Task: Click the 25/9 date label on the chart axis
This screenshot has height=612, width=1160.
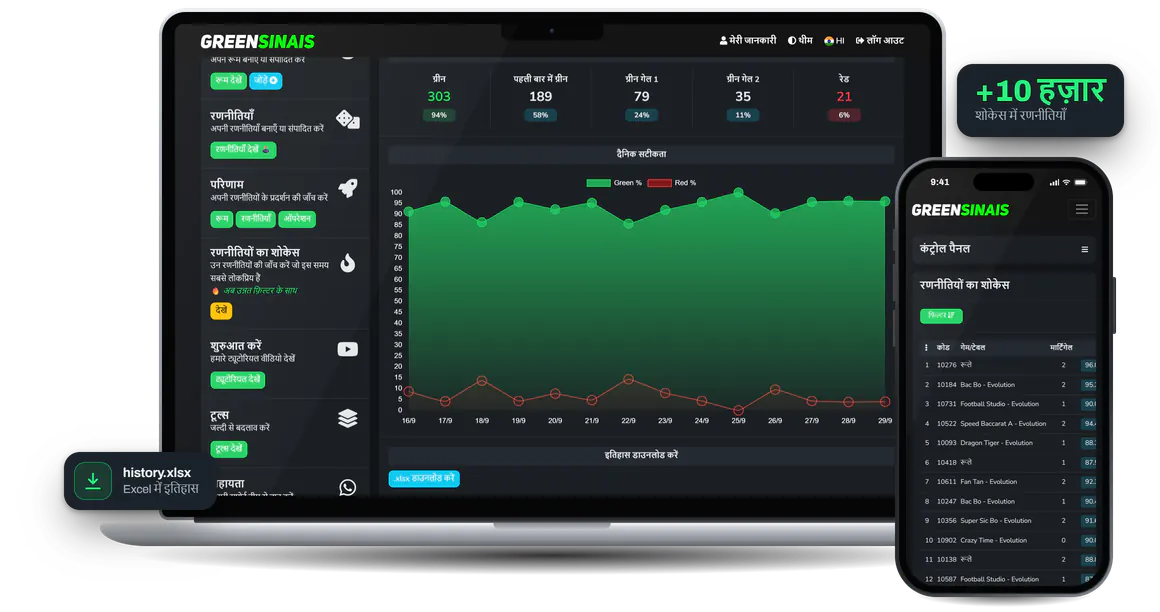Action: (x=738, y=420)
